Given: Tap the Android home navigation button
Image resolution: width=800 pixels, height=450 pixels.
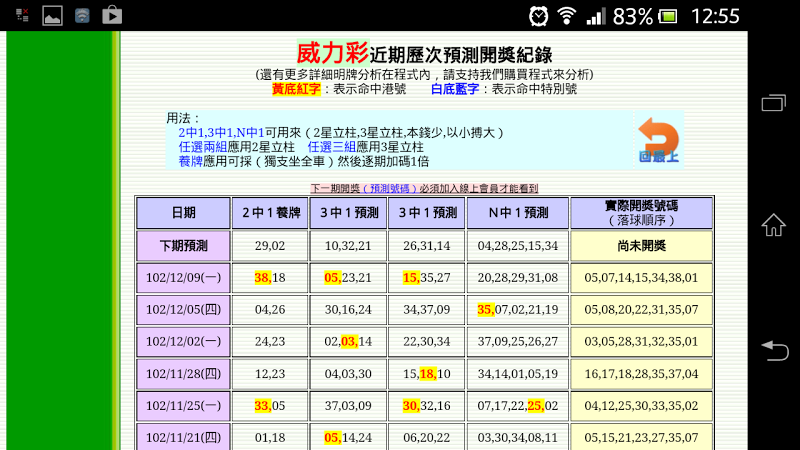Looking at the screenshot, I should [773, 224].
